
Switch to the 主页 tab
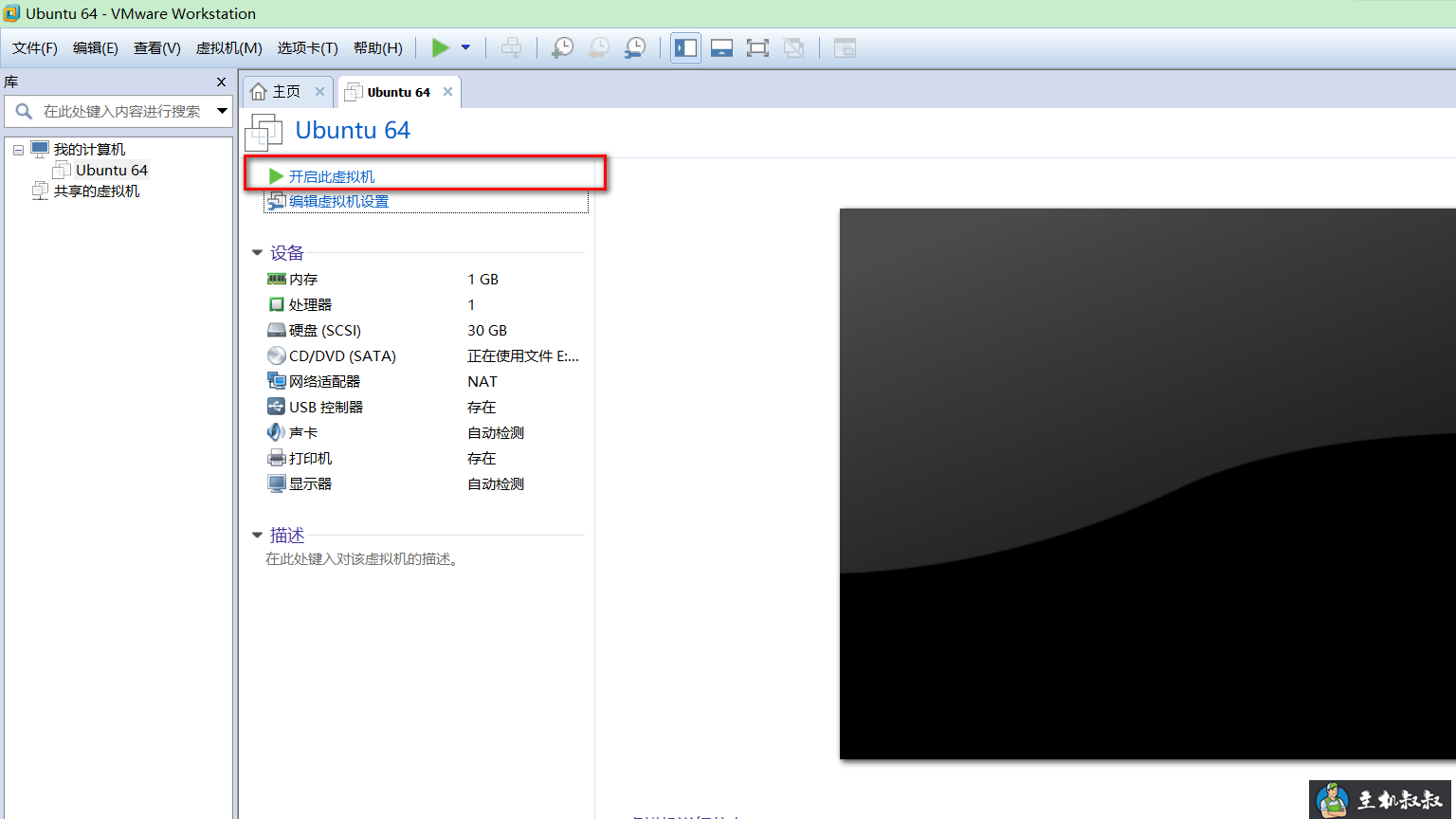[x=286, y=91]
